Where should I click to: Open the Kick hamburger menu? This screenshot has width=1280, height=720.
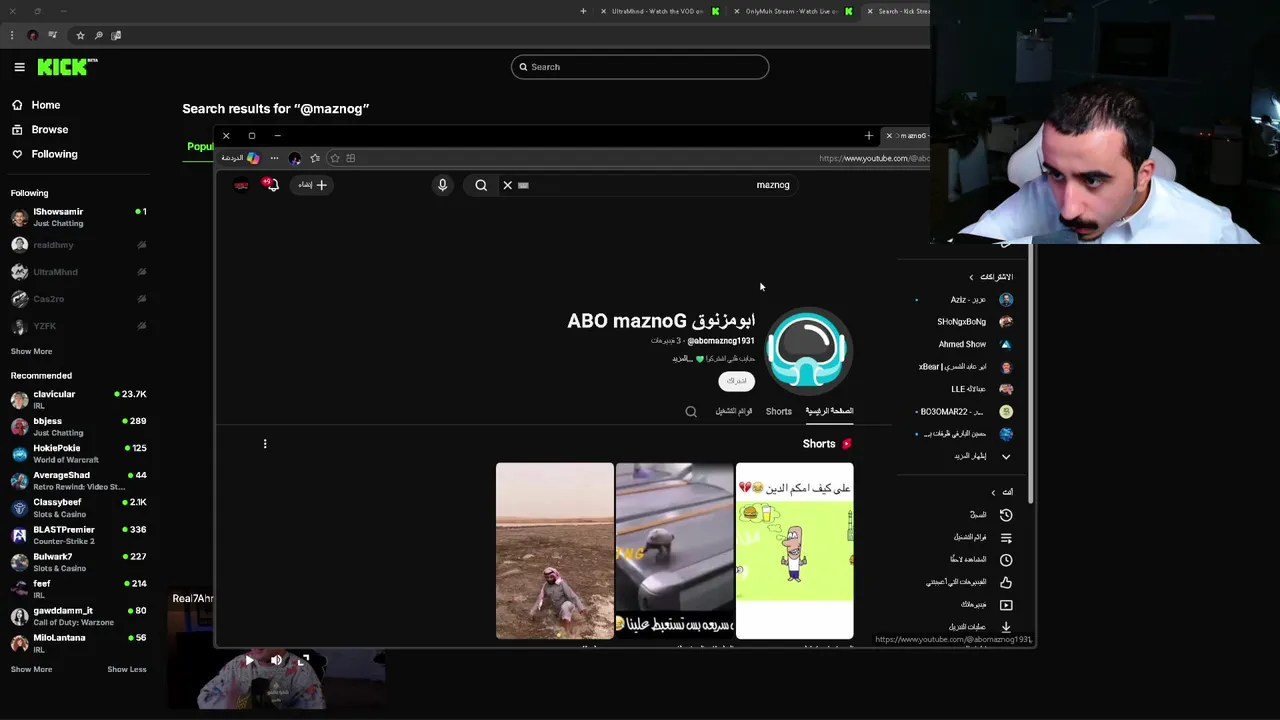click(19, 67)
